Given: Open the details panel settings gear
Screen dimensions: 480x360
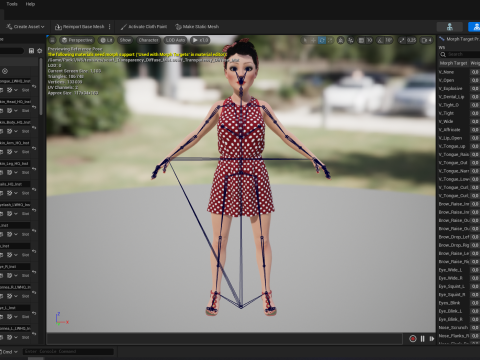Looking at the screenshot, I should click(40, 51).
